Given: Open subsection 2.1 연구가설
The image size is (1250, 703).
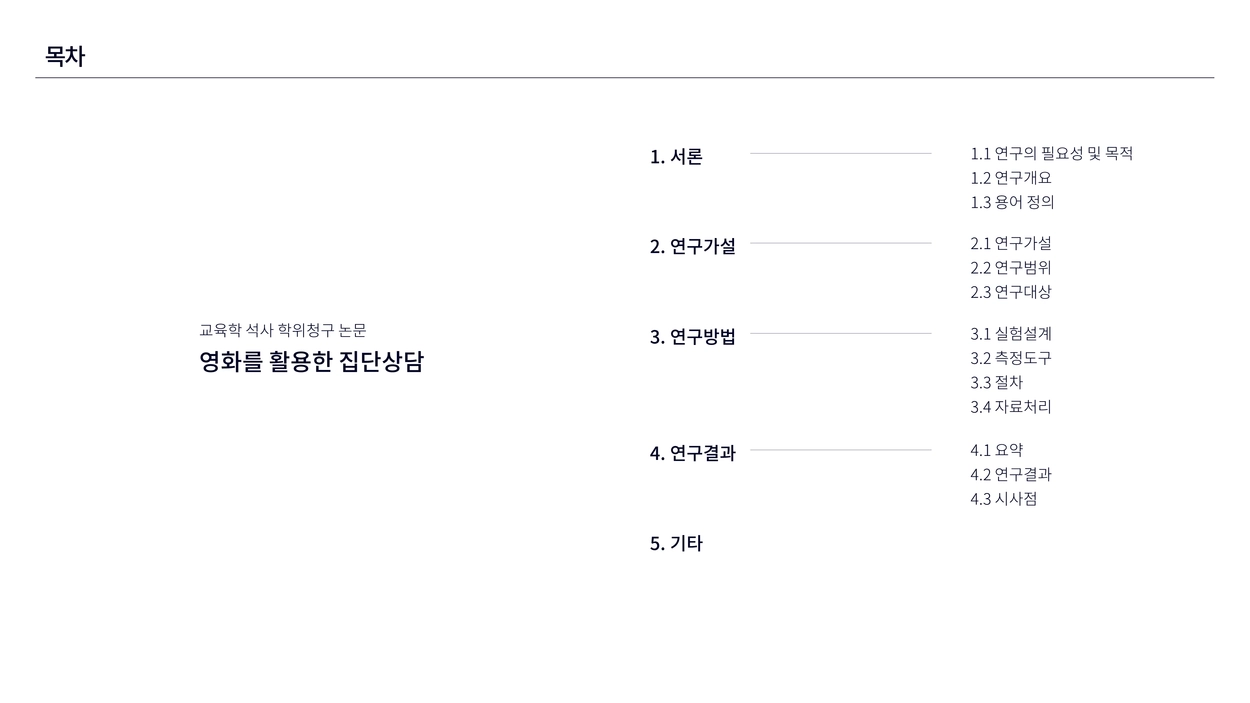Looking at the screenshot, I should (x=1011, y=243).
